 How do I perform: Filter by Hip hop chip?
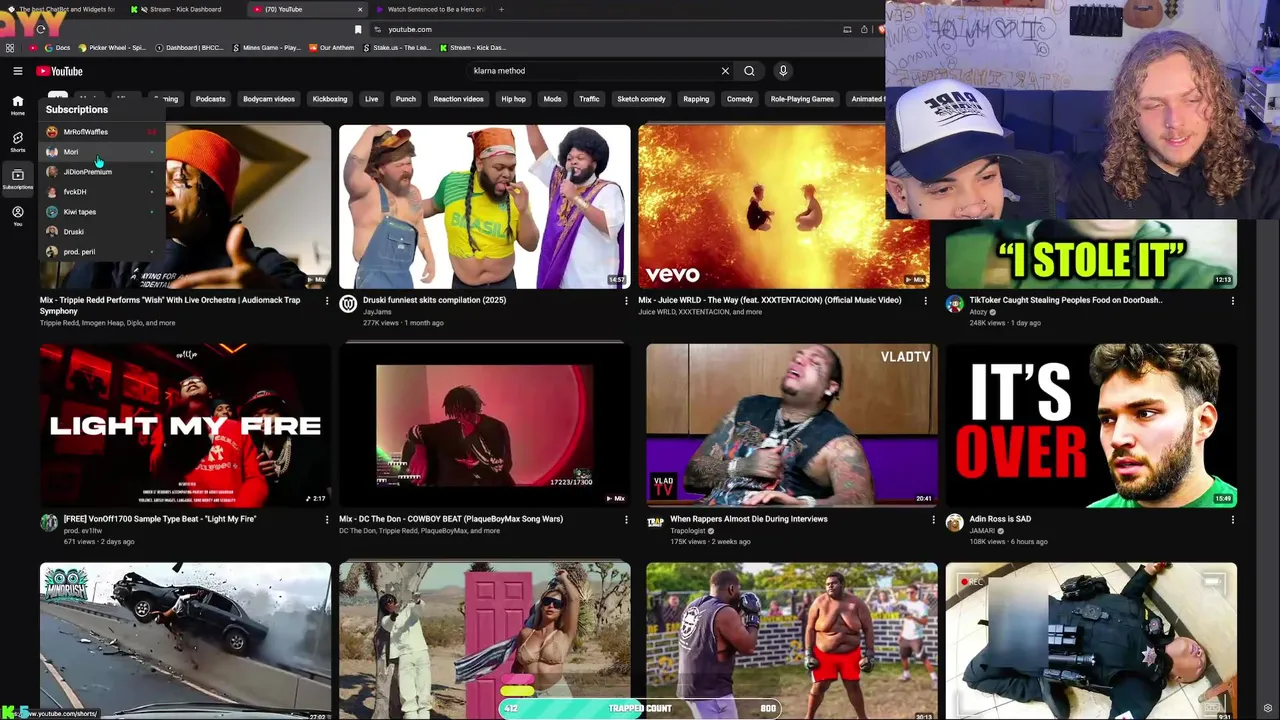tap(513, 99)
